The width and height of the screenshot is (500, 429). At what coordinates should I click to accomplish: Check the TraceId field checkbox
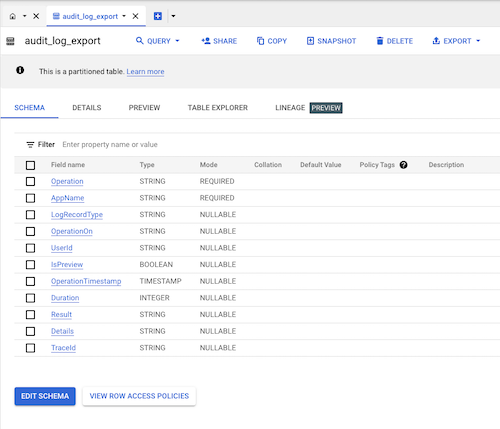[30, 348]
